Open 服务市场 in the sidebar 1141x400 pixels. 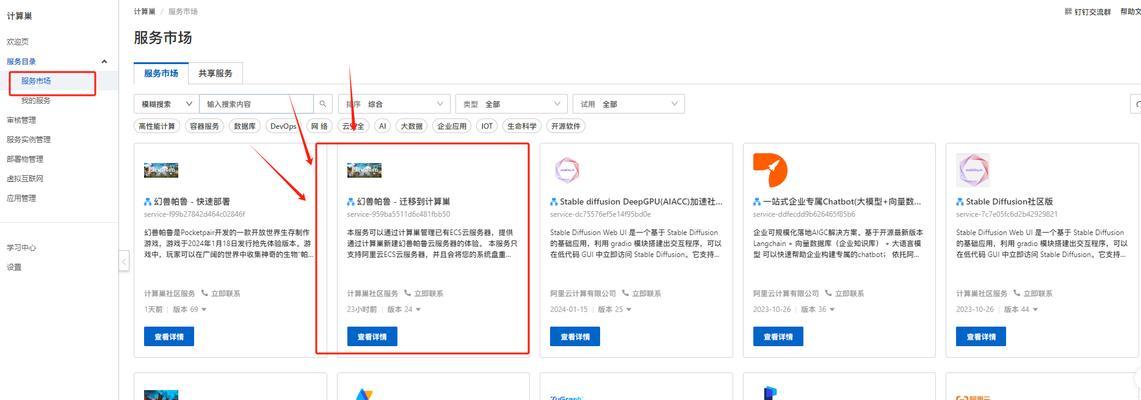click(36, 81)
